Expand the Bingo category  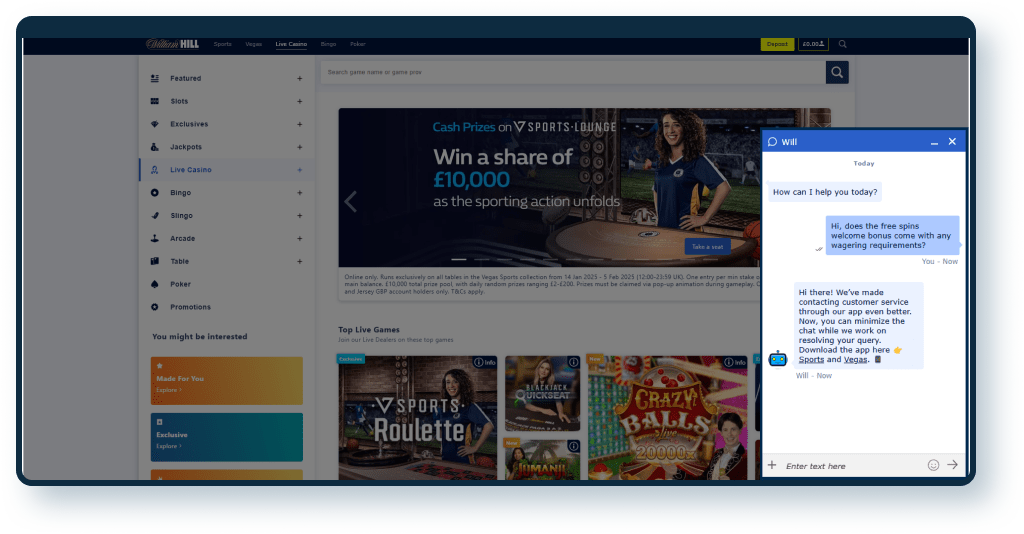(x=300, y=193)
